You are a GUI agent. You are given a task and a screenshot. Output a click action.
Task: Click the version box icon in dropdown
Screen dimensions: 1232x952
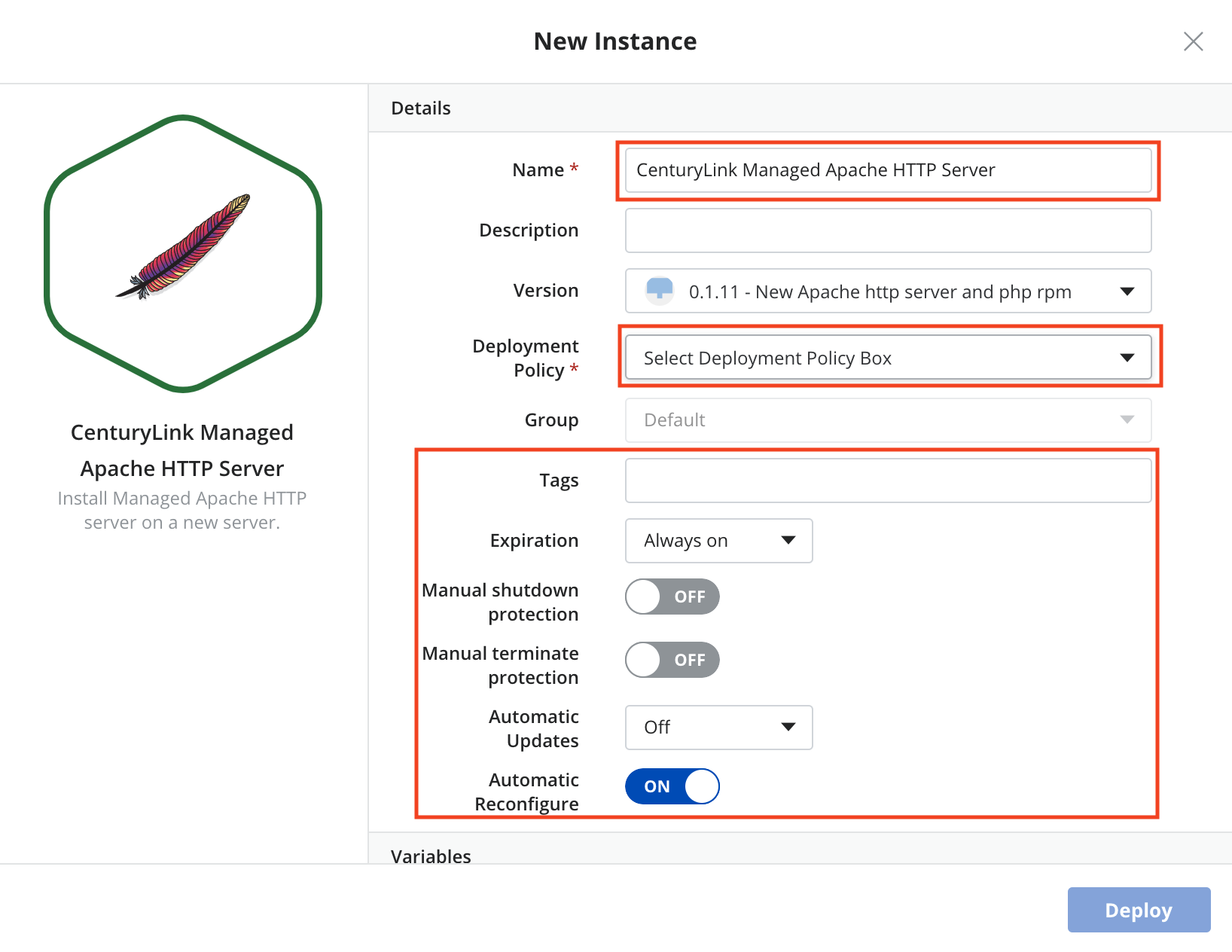click(660, 291)
